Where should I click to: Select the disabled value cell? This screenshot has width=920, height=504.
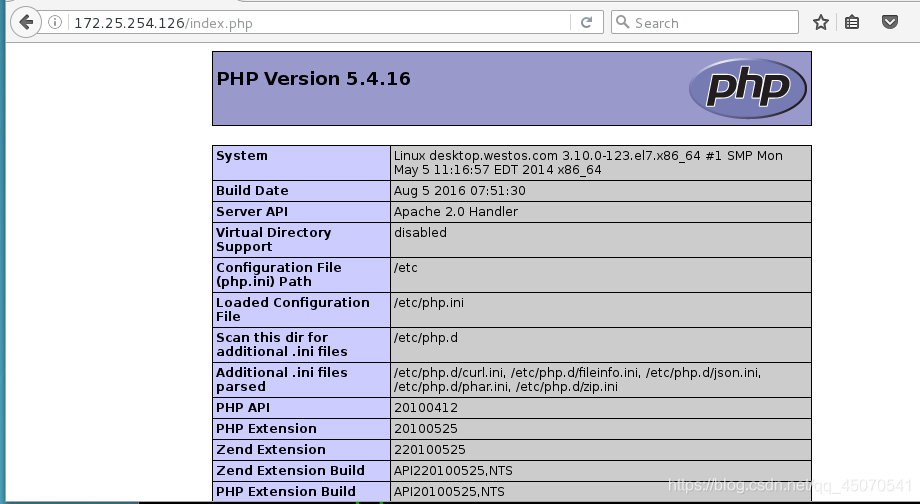[x=420, y=232]
